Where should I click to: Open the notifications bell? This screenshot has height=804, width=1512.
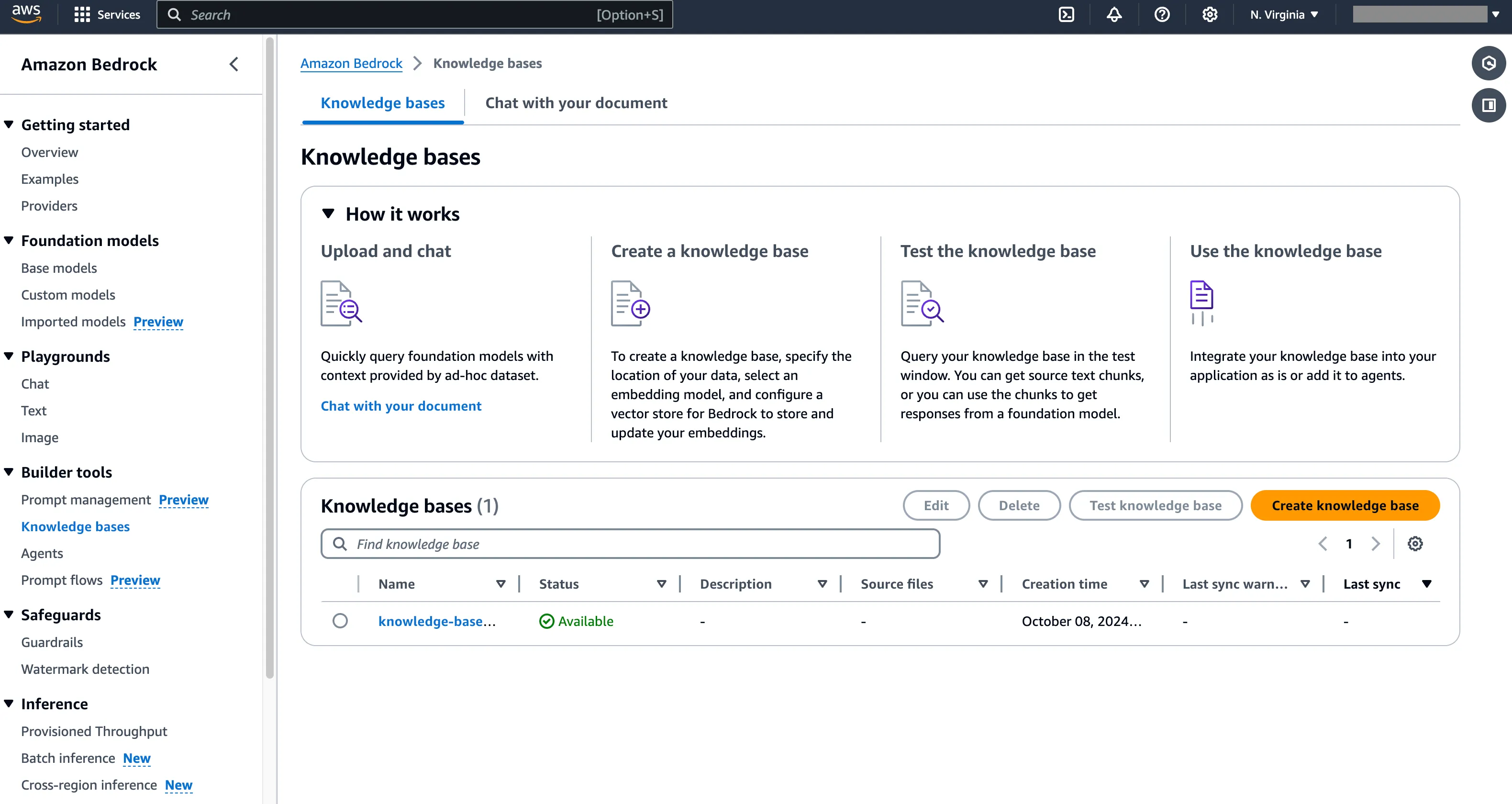pyautogui.click(x=1114, y=15)
